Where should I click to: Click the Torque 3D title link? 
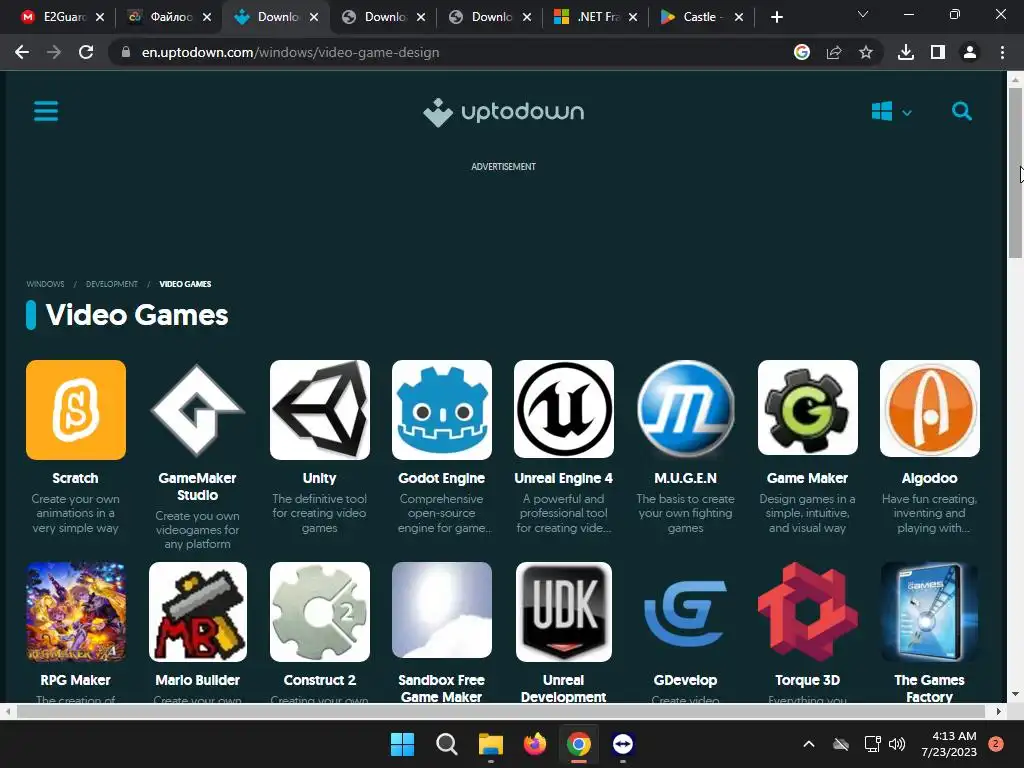click(x=808, y=680)
